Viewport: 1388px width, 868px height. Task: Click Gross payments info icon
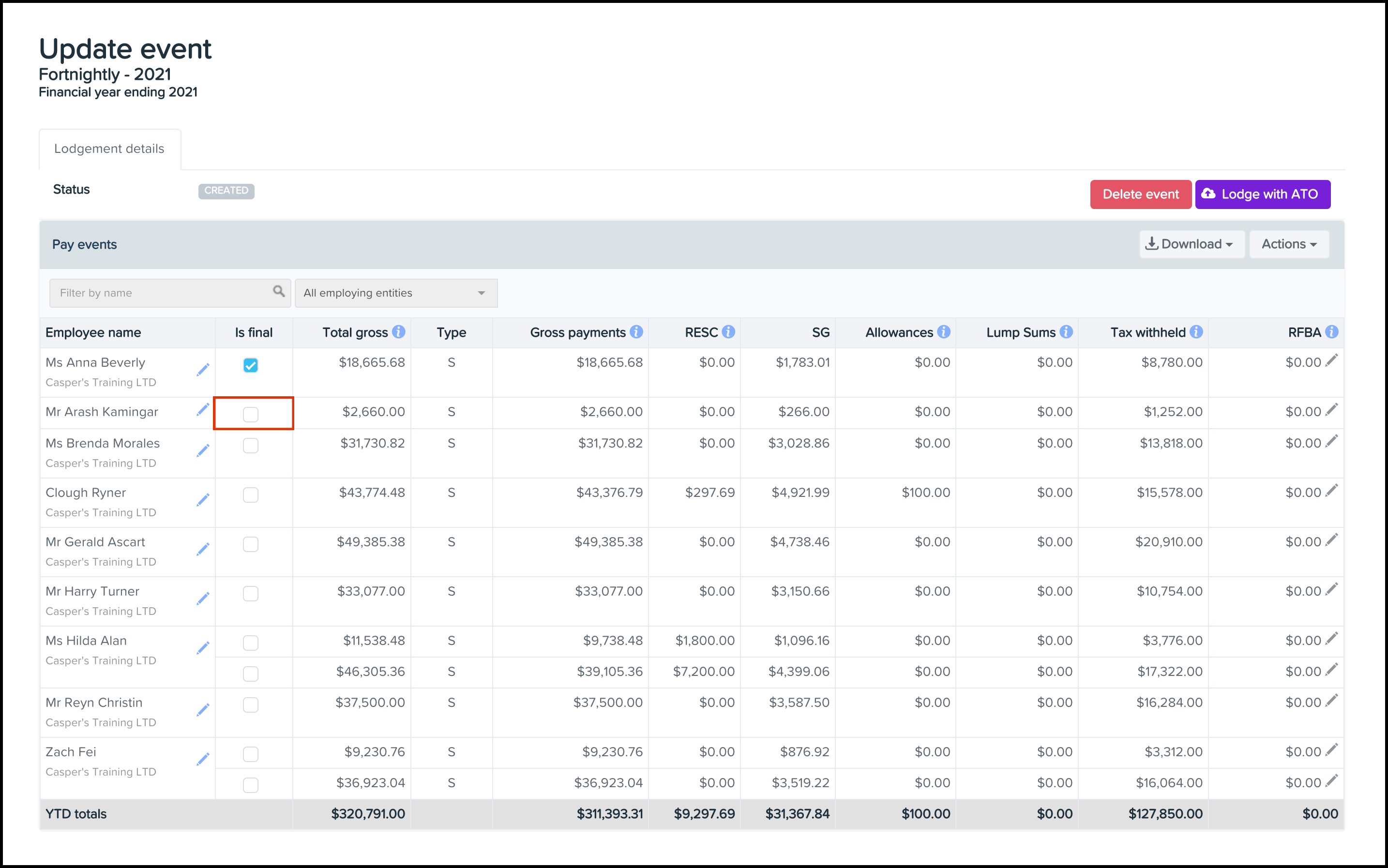coord(636,332)
